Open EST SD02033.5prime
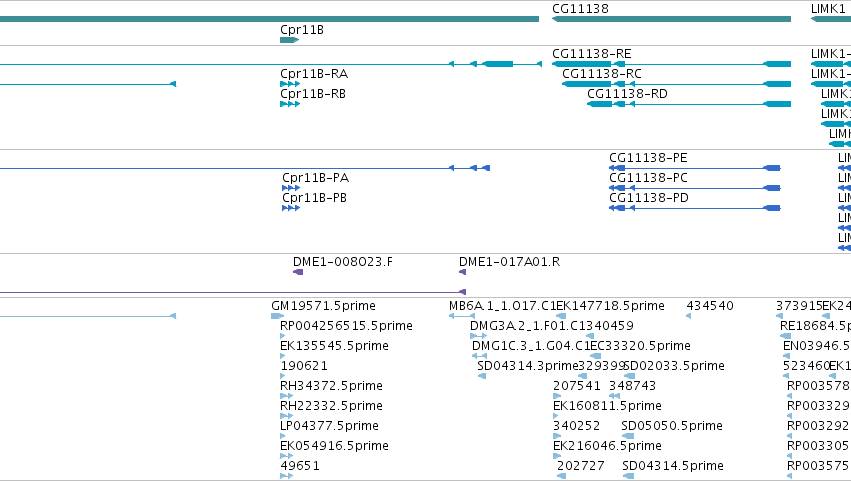The height and width of the screenshot is (481, 851). (674, 366)
